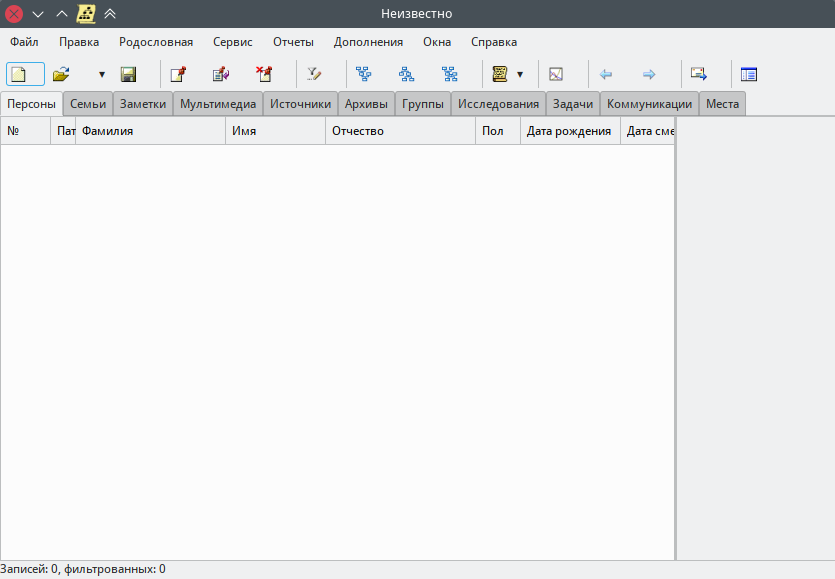The height and width of the screenshot is (579, 835).
Task: Click the application icon in the title bar
Action: [86, 14]
